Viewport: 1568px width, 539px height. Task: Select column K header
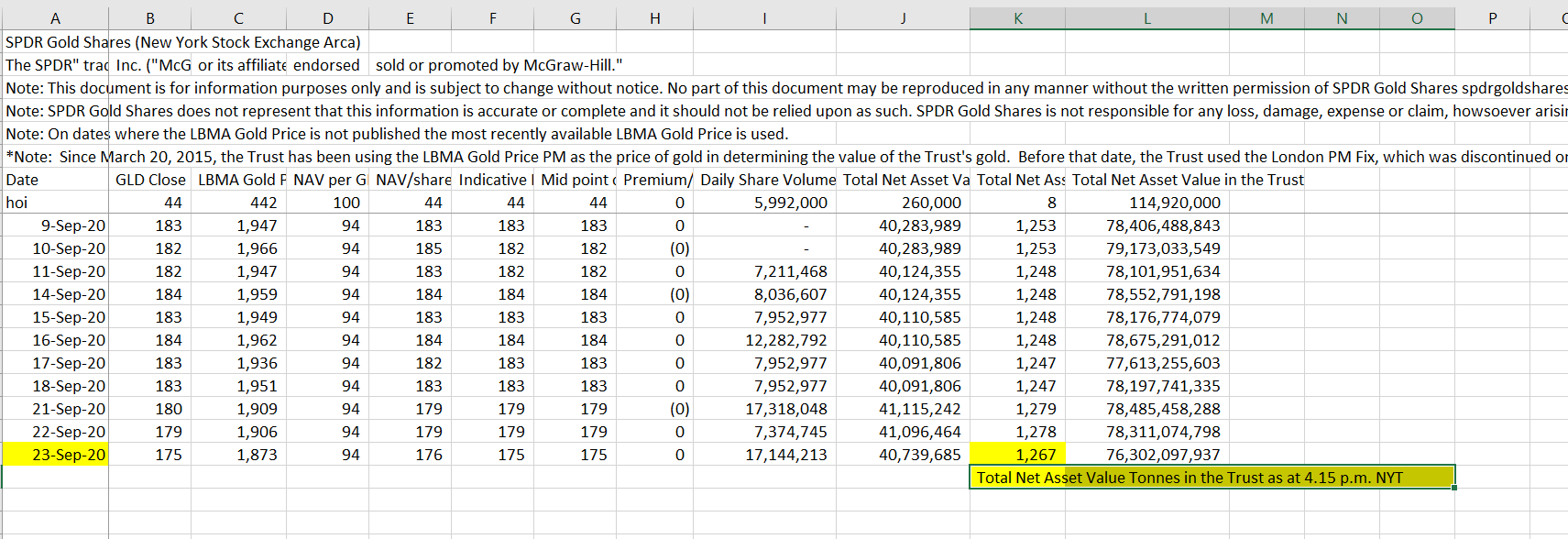click(1017, 18)
